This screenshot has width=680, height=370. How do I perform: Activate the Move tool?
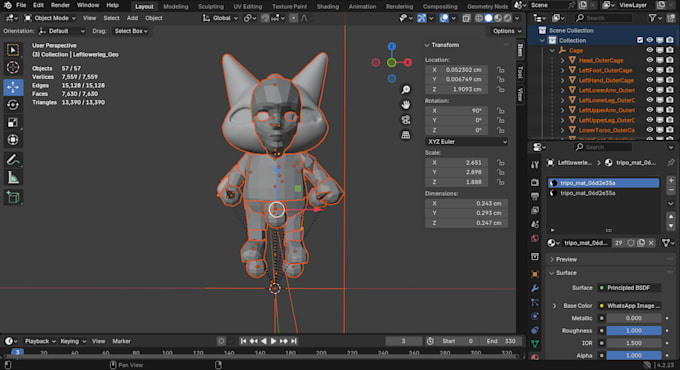[13, 87]
